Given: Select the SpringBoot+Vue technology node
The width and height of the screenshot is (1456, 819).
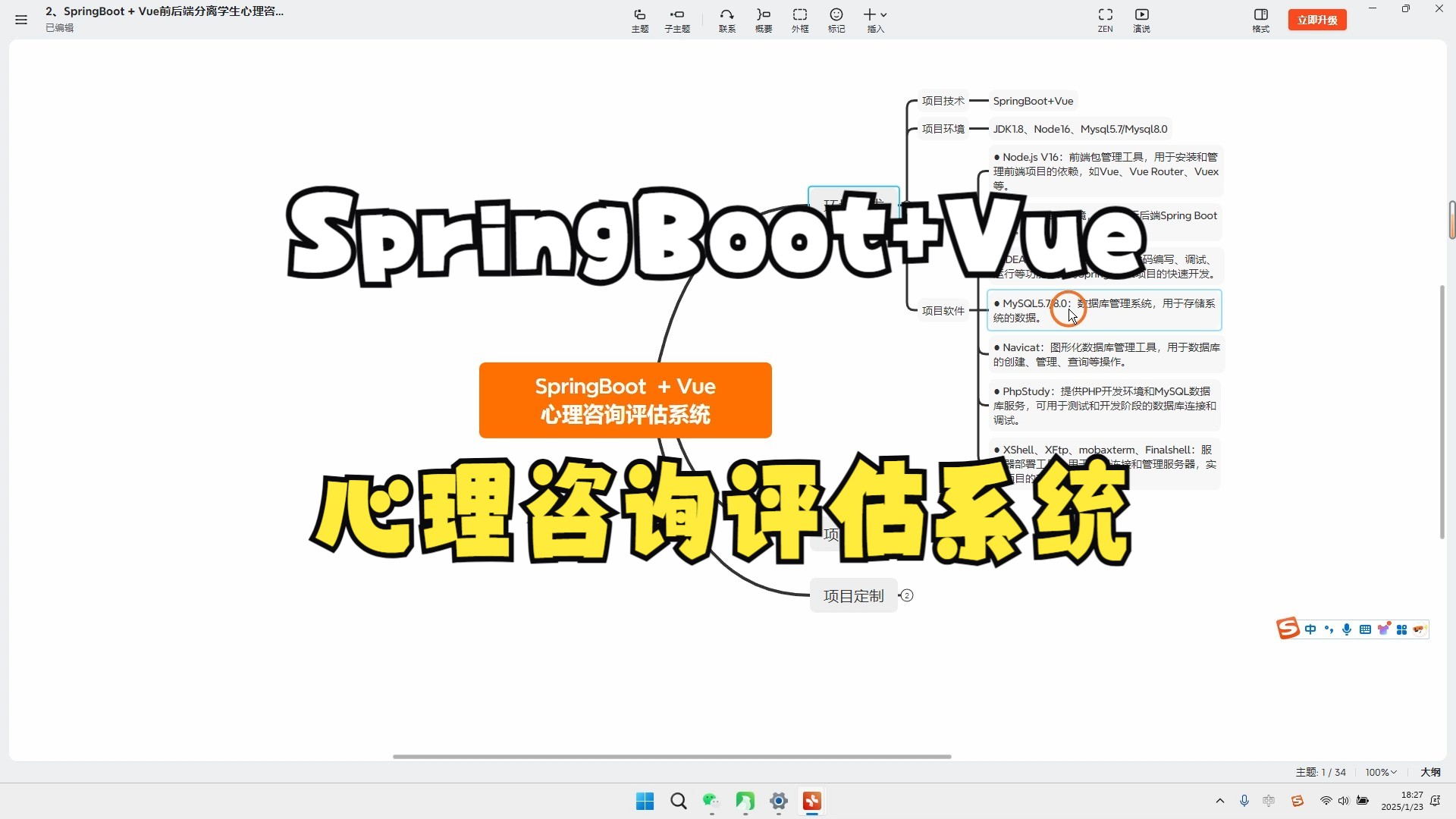Looking at the screenshot, I should (x=1033, y=101).
